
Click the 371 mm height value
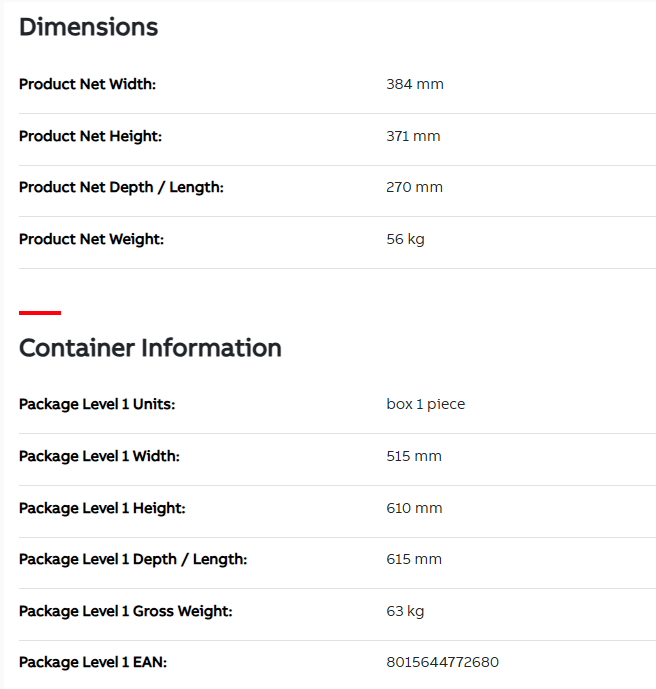[413, 136]
